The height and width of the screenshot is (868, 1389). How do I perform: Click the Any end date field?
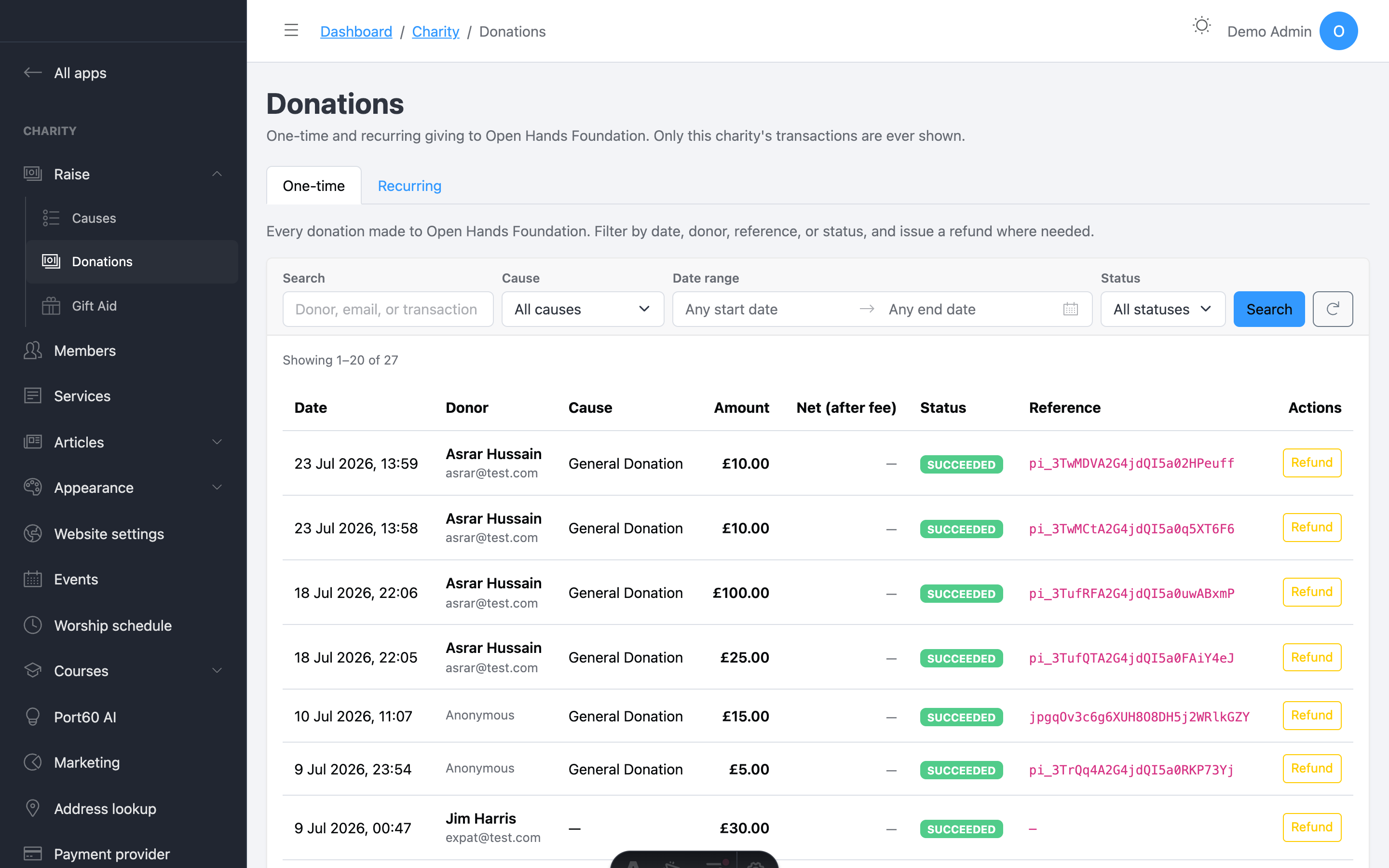[x=970, y=309]
